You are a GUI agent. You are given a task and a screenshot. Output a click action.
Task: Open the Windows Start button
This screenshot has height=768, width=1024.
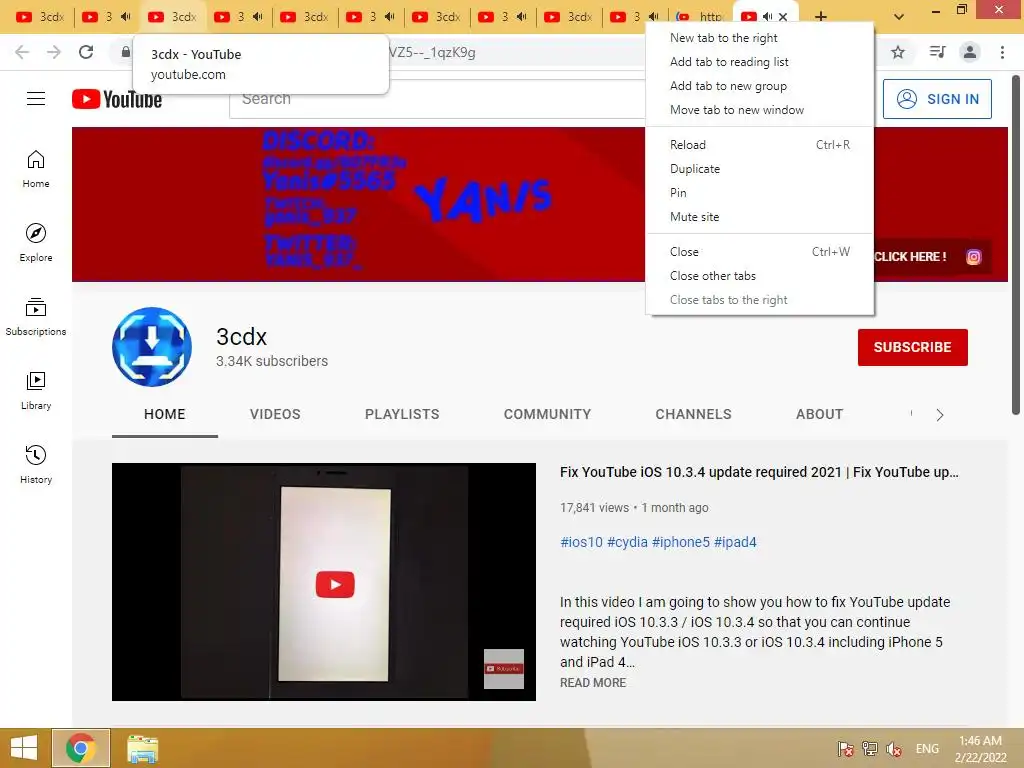tap(24, 748)
